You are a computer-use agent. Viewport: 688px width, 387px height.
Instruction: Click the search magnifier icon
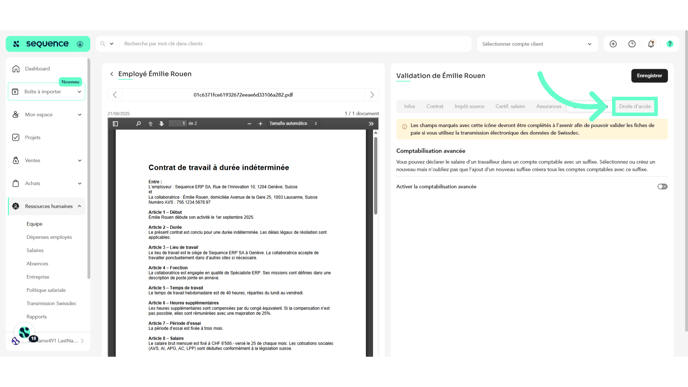pyautogui.click(x=103, y=44)
